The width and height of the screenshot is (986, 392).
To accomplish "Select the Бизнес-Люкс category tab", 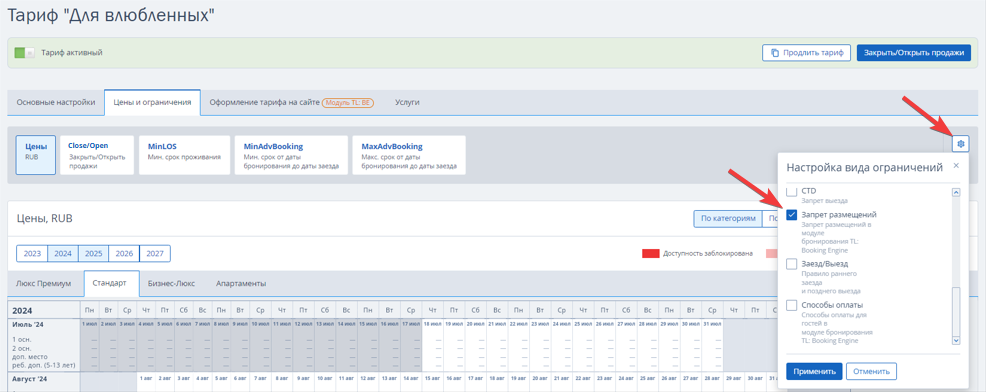I will tap(171, 284).
